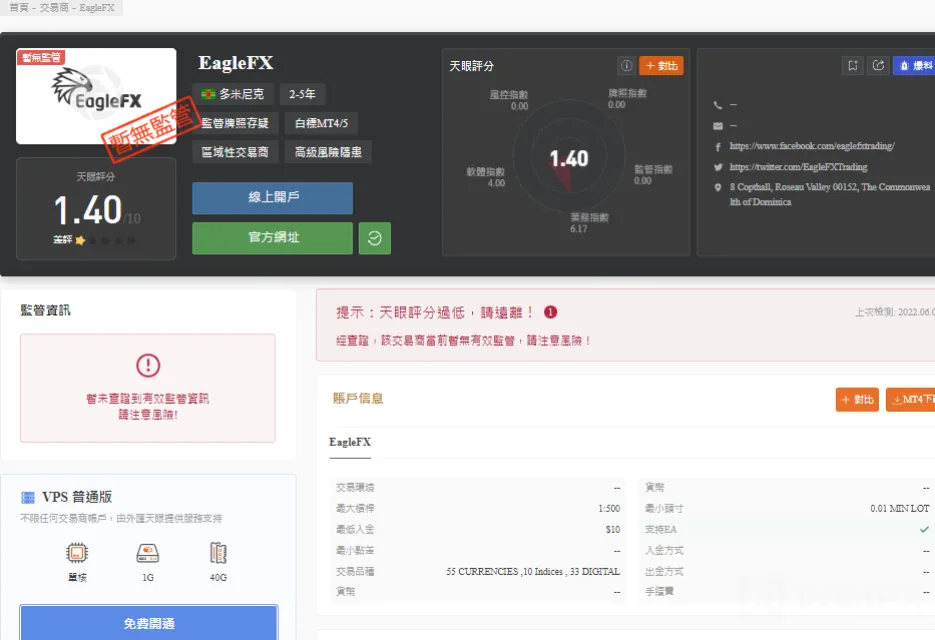This screenshot has height=640, width=935.
Task: Click the 白標MT4/5 tag
Action: click(321, 123)
